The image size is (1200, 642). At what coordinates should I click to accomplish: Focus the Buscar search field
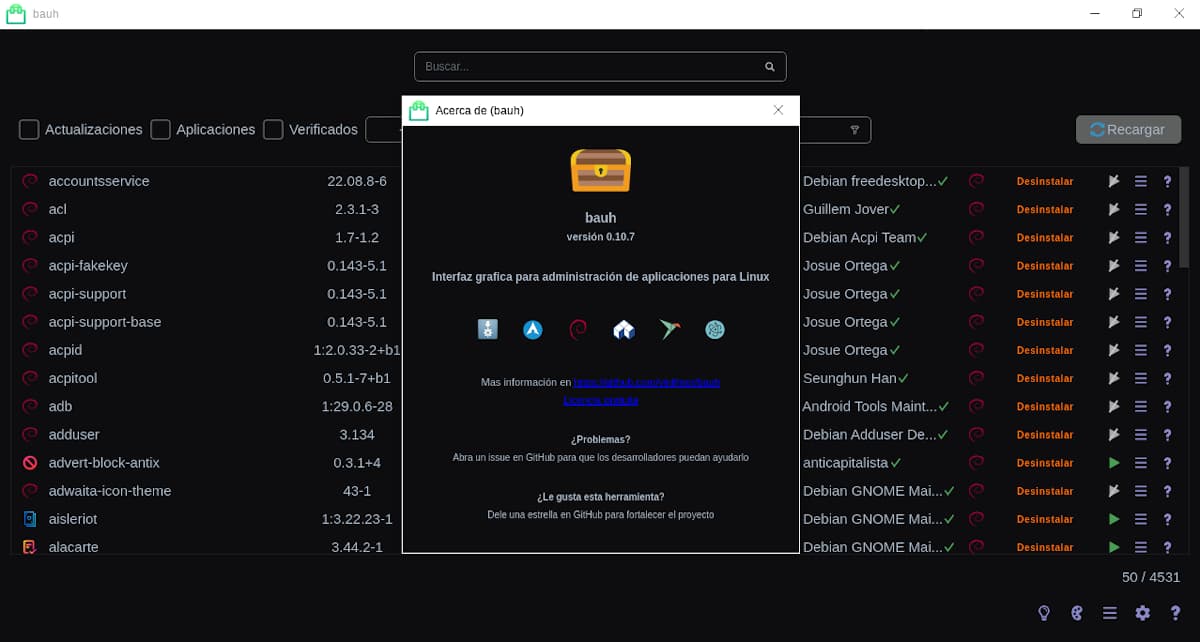click(x=600, y=67)
